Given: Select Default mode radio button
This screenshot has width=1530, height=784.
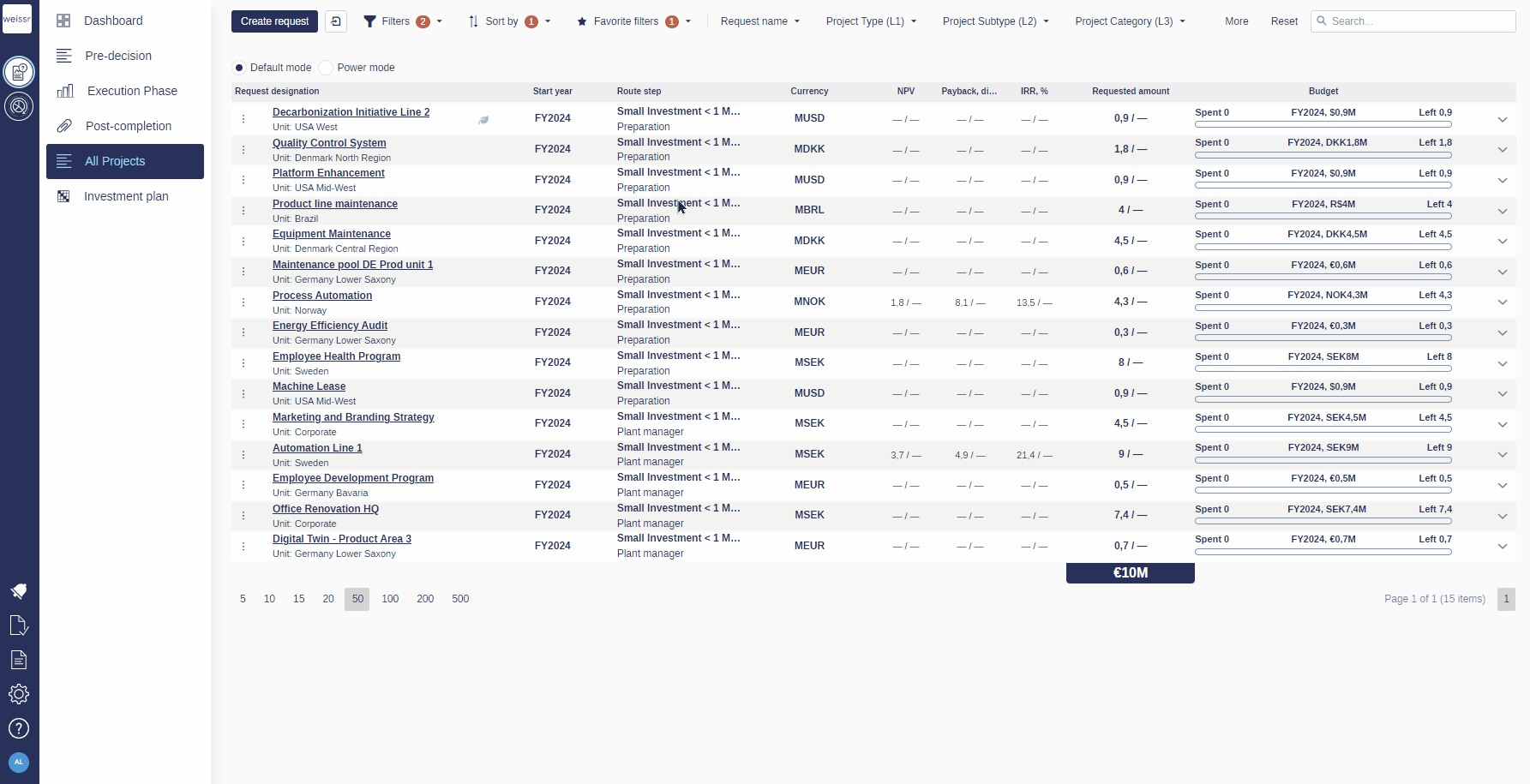Looking at the screenshot, I should tap(239, 68).
